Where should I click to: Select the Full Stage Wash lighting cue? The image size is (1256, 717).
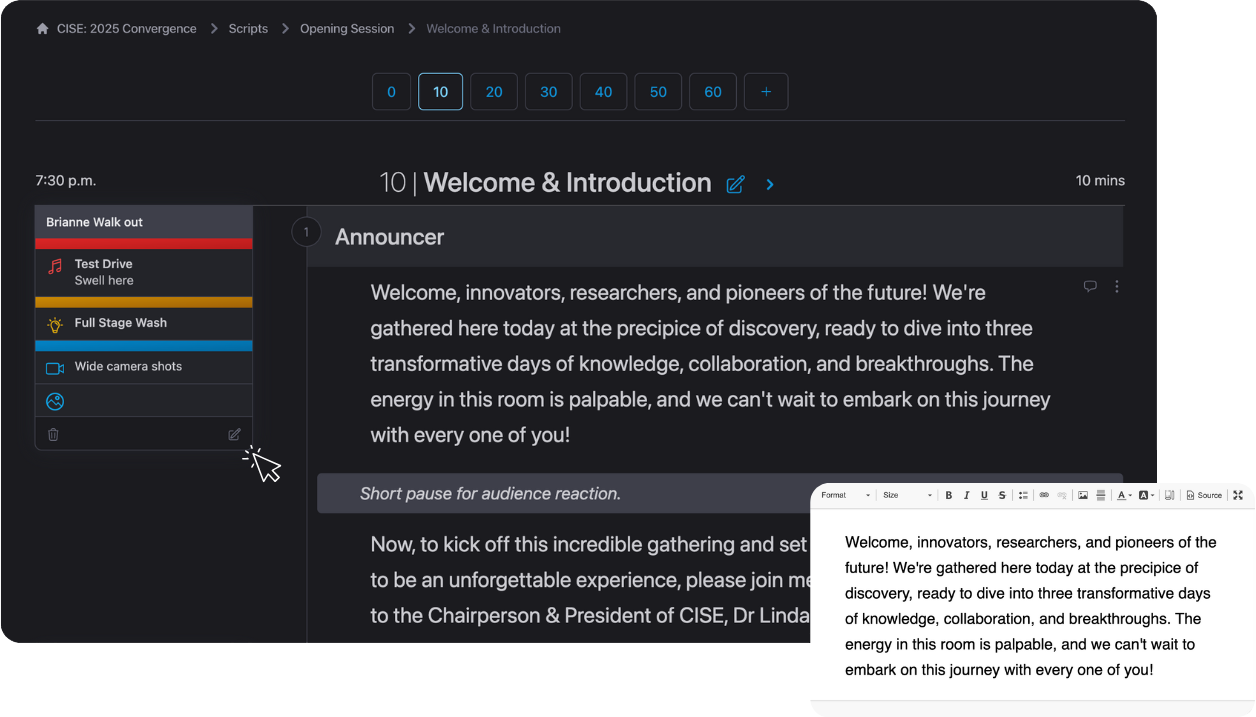point(144,323)
